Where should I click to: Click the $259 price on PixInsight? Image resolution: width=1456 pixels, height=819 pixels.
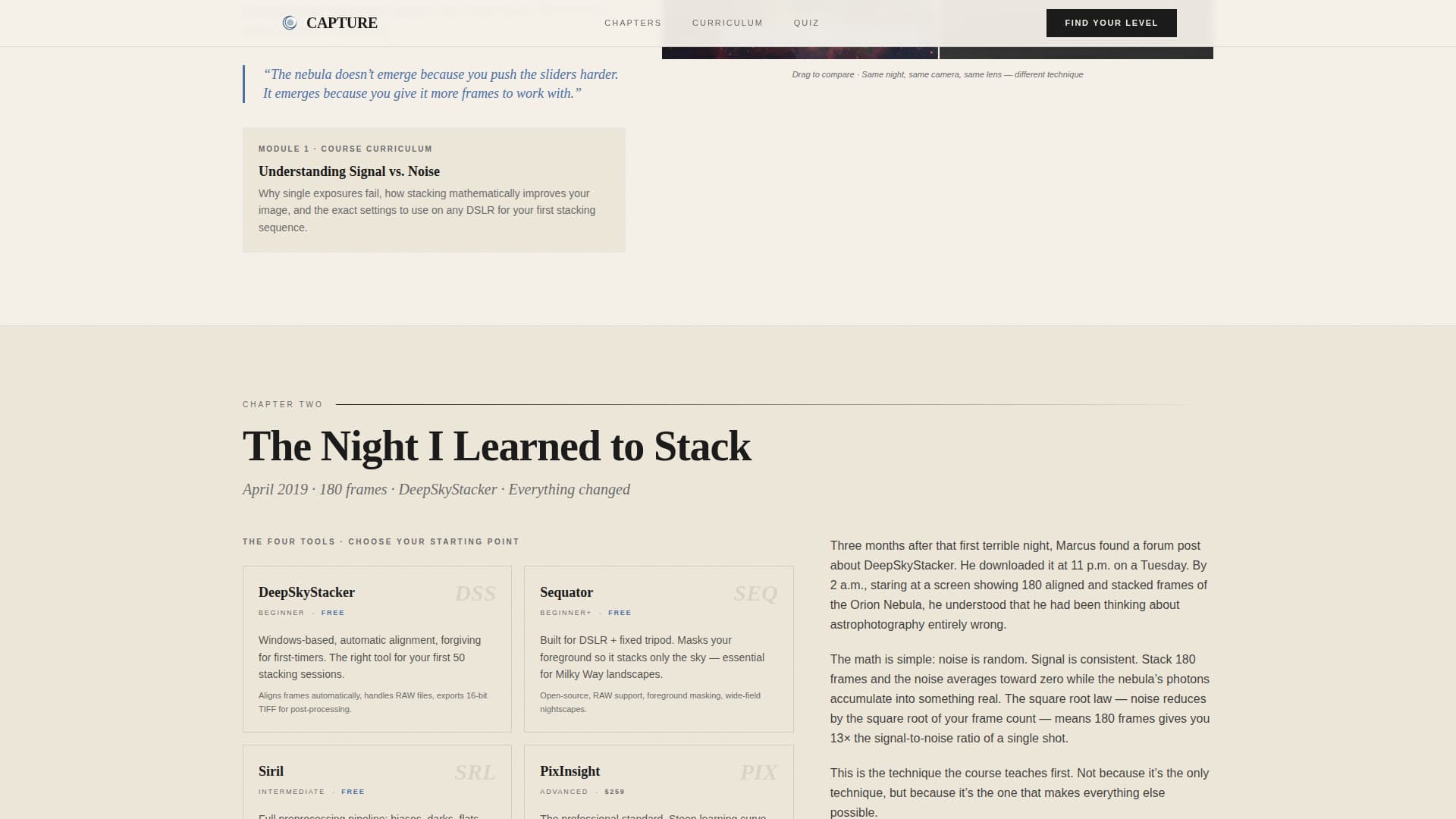click(x=614, y=792)
